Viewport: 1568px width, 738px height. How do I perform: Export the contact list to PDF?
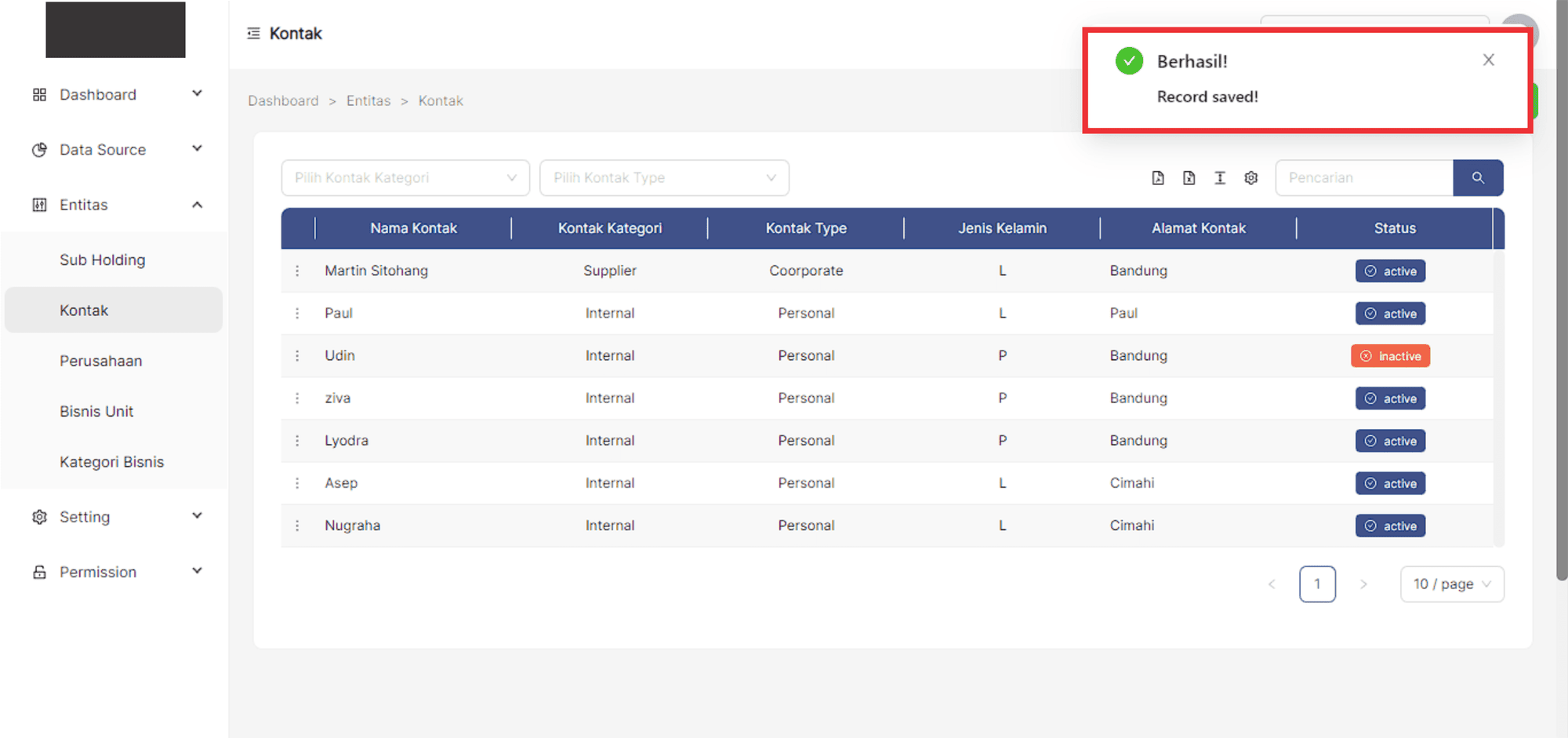click(1158, 178)
